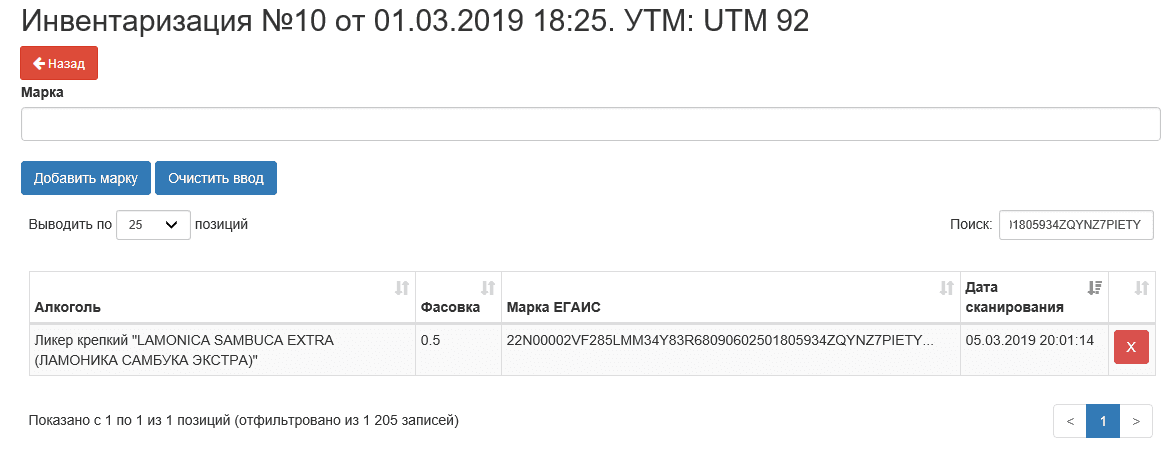
Task: Click the red Назад back button
Action: (59, 63)
